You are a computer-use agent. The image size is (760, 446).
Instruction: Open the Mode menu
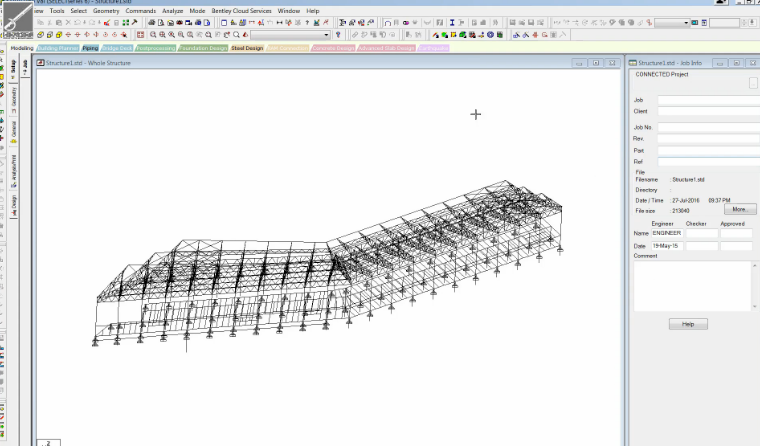[x=197, y=11]
